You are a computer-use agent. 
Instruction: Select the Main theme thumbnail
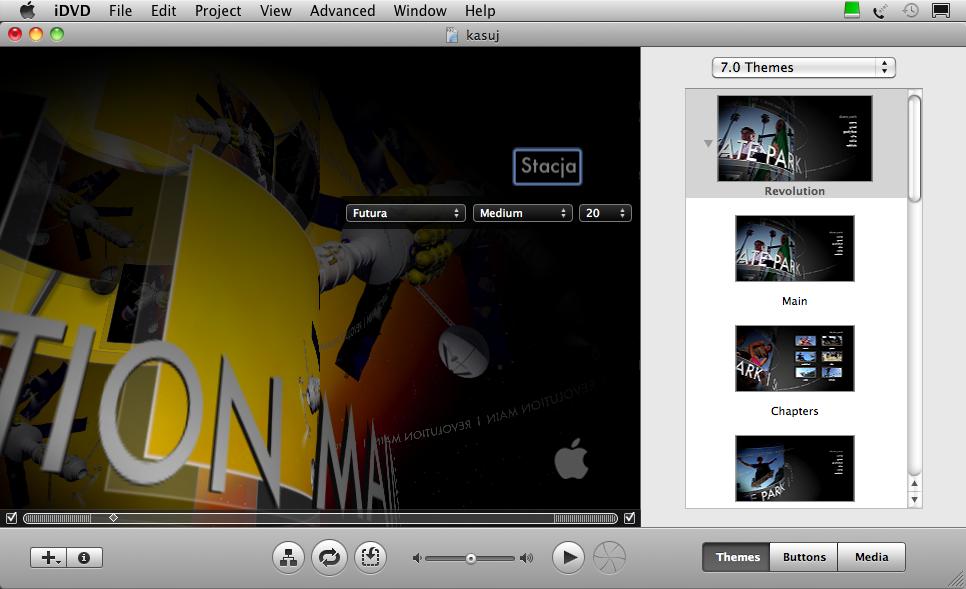tap(795, 248)
